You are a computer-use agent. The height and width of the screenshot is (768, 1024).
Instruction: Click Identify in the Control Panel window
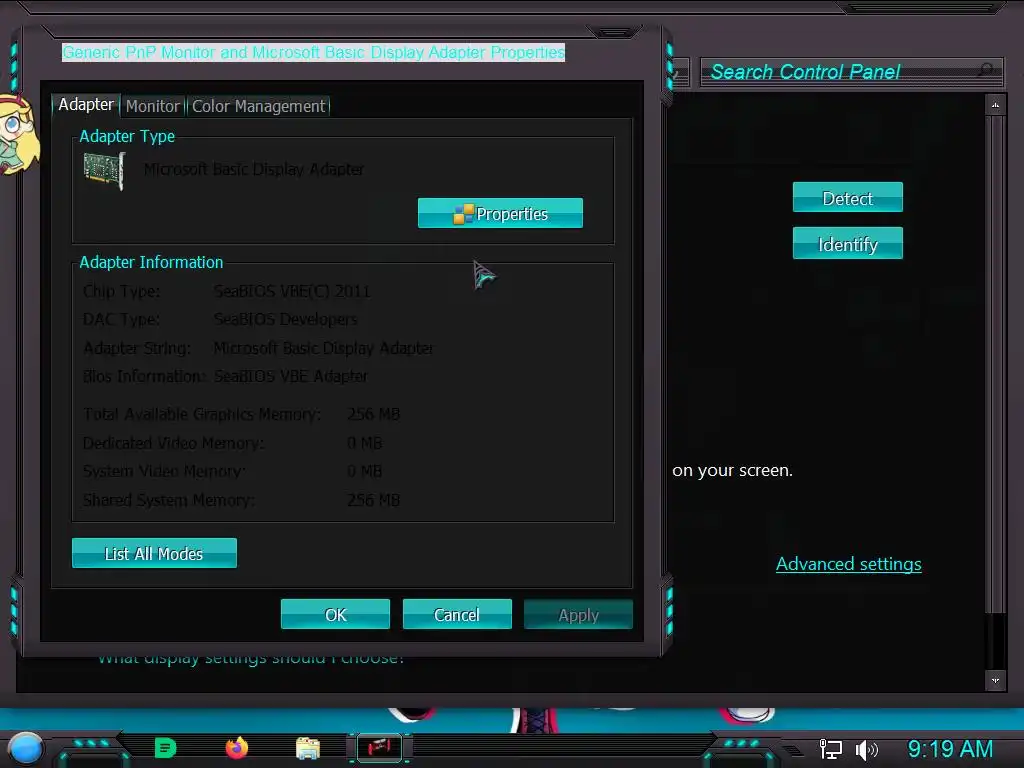coord(848,243)
